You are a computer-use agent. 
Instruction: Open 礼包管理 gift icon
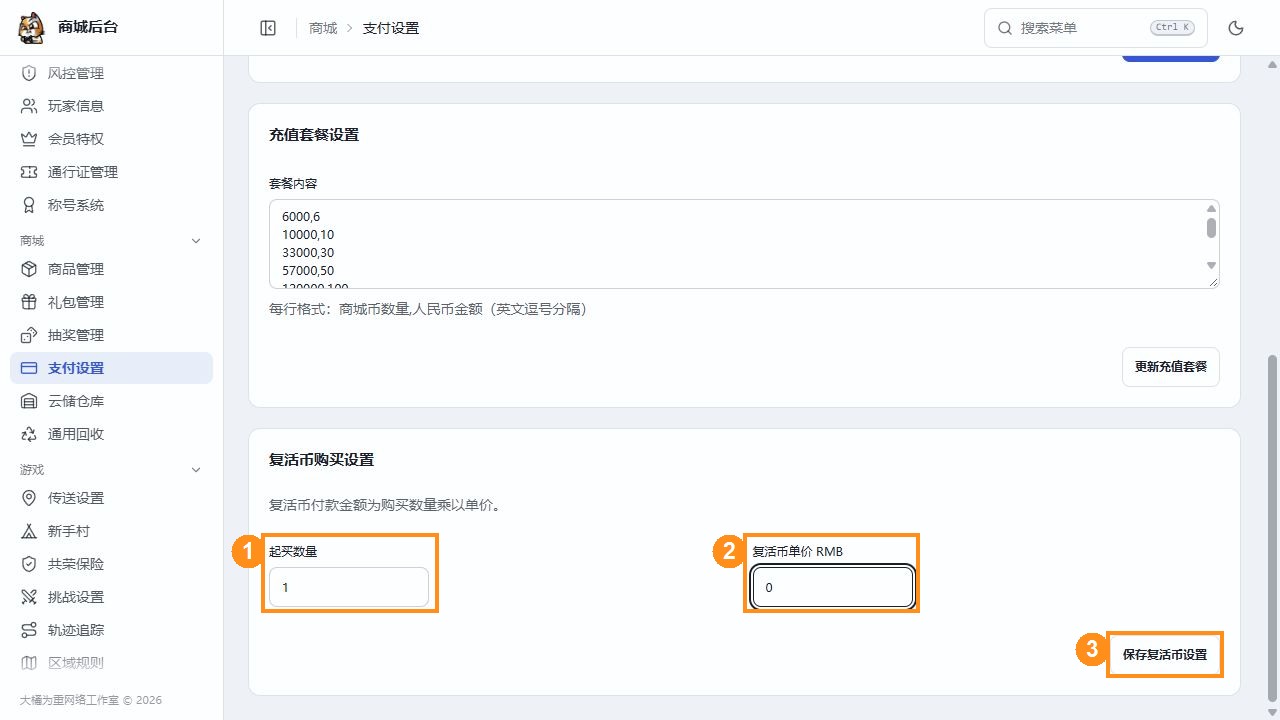tap(29, 302)
